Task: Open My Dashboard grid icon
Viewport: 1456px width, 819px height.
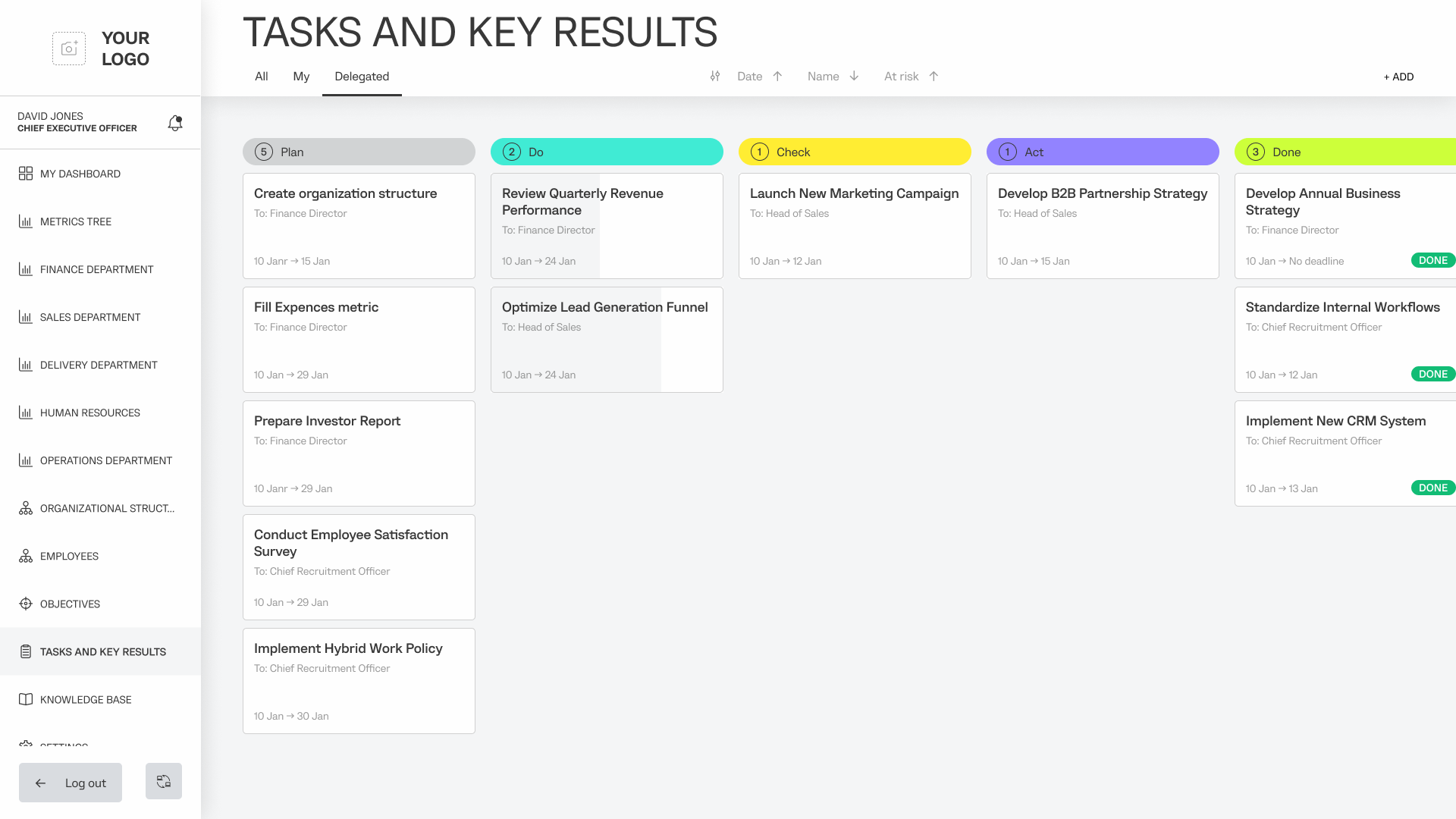Action: 26,174
